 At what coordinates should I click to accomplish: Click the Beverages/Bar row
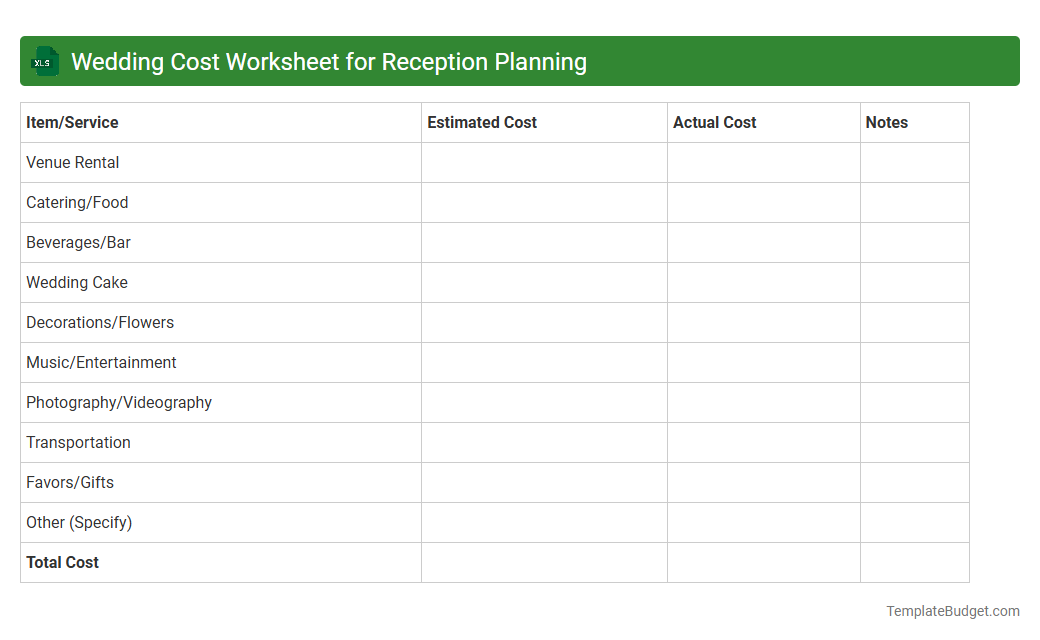tap(79, 242)
